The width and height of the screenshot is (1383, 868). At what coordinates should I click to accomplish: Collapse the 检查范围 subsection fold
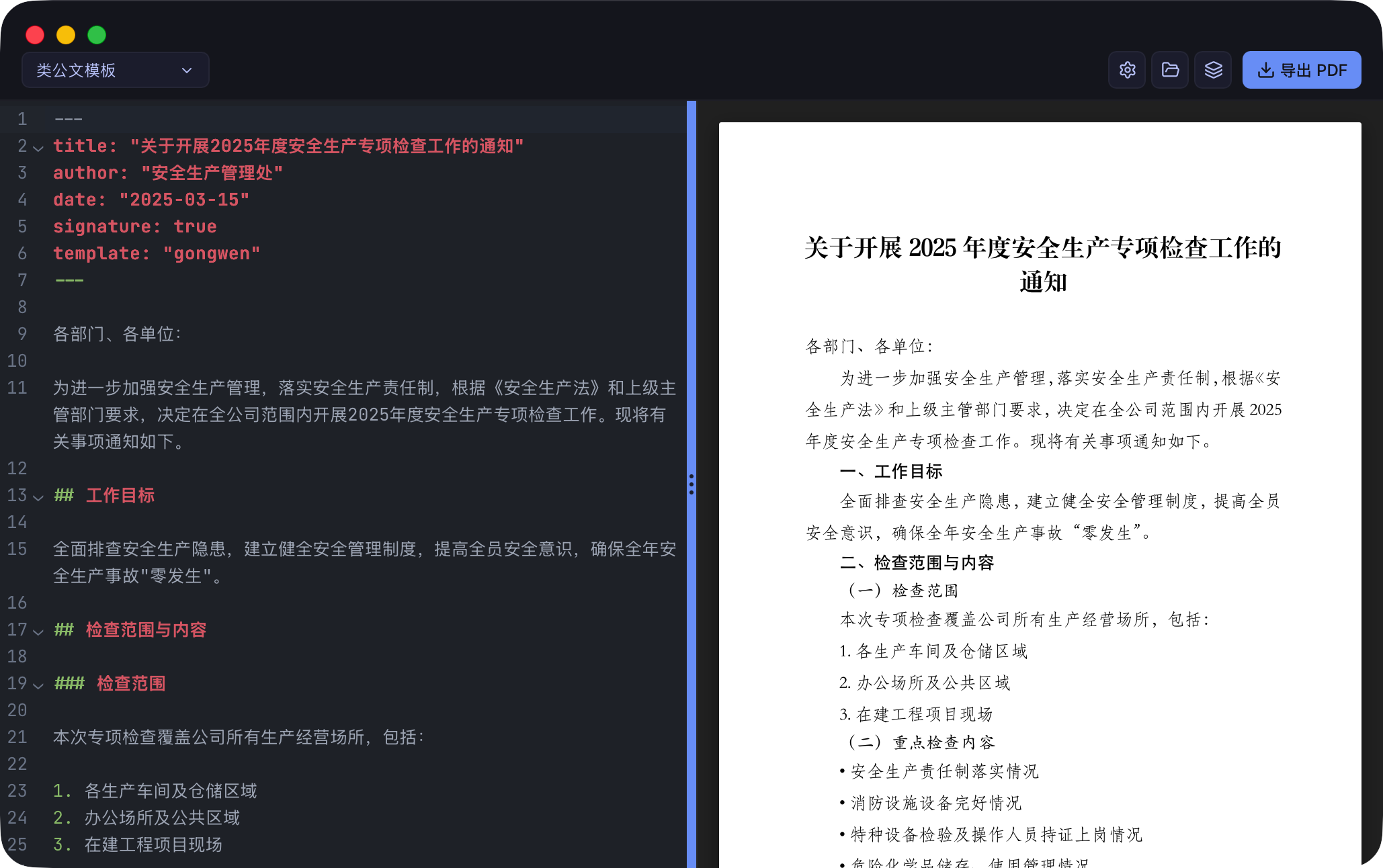pos(38,686)
